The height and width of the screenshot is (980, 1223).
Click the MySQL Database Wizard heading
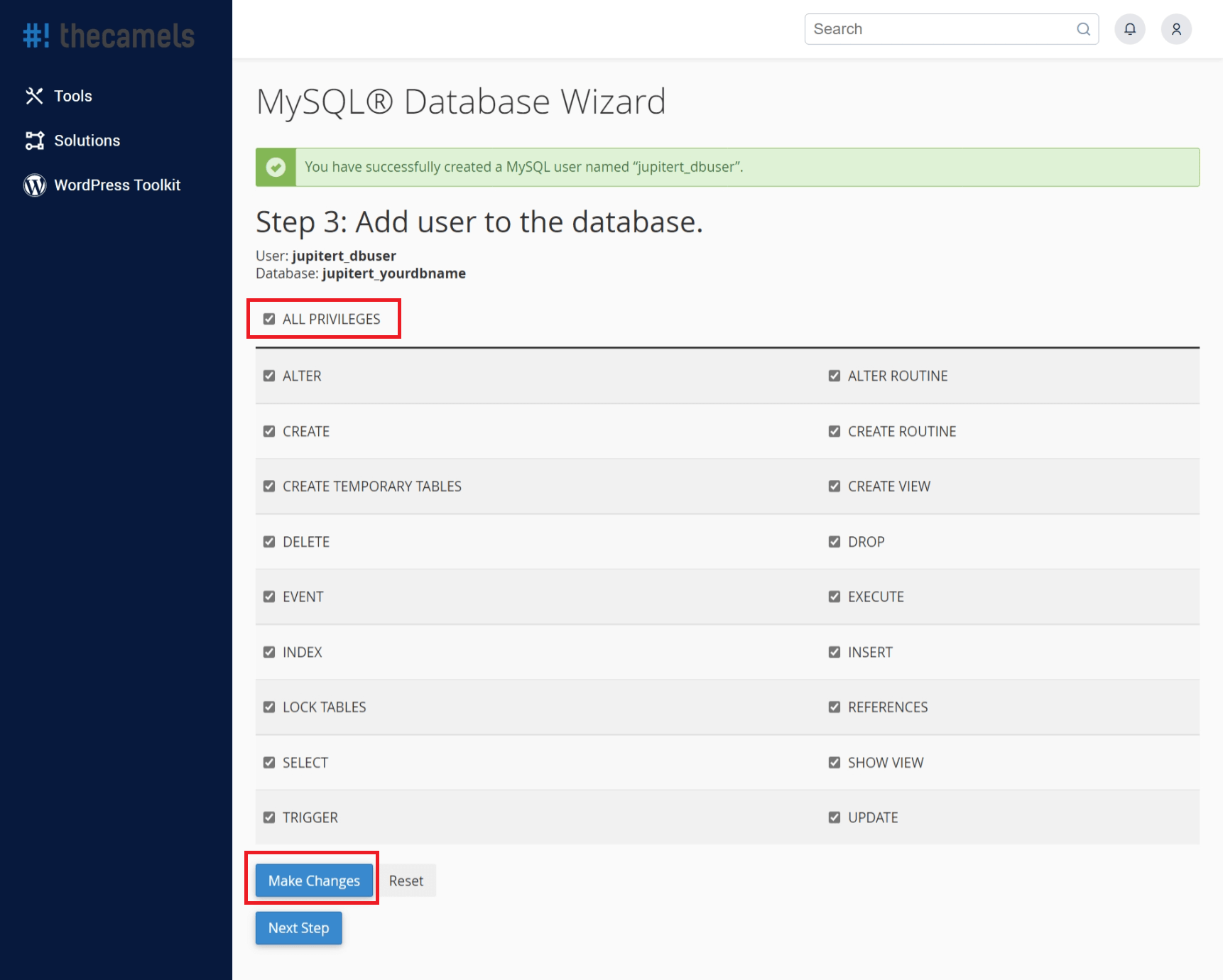[461, 102]
